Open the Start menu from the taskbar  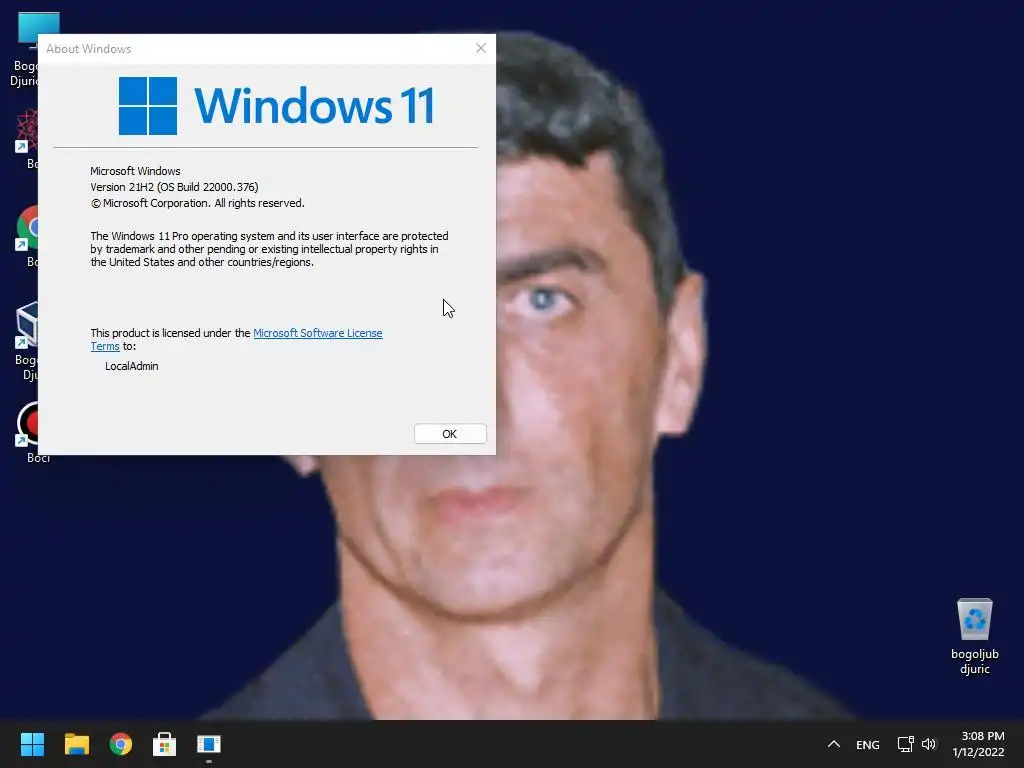coord(32,744)
